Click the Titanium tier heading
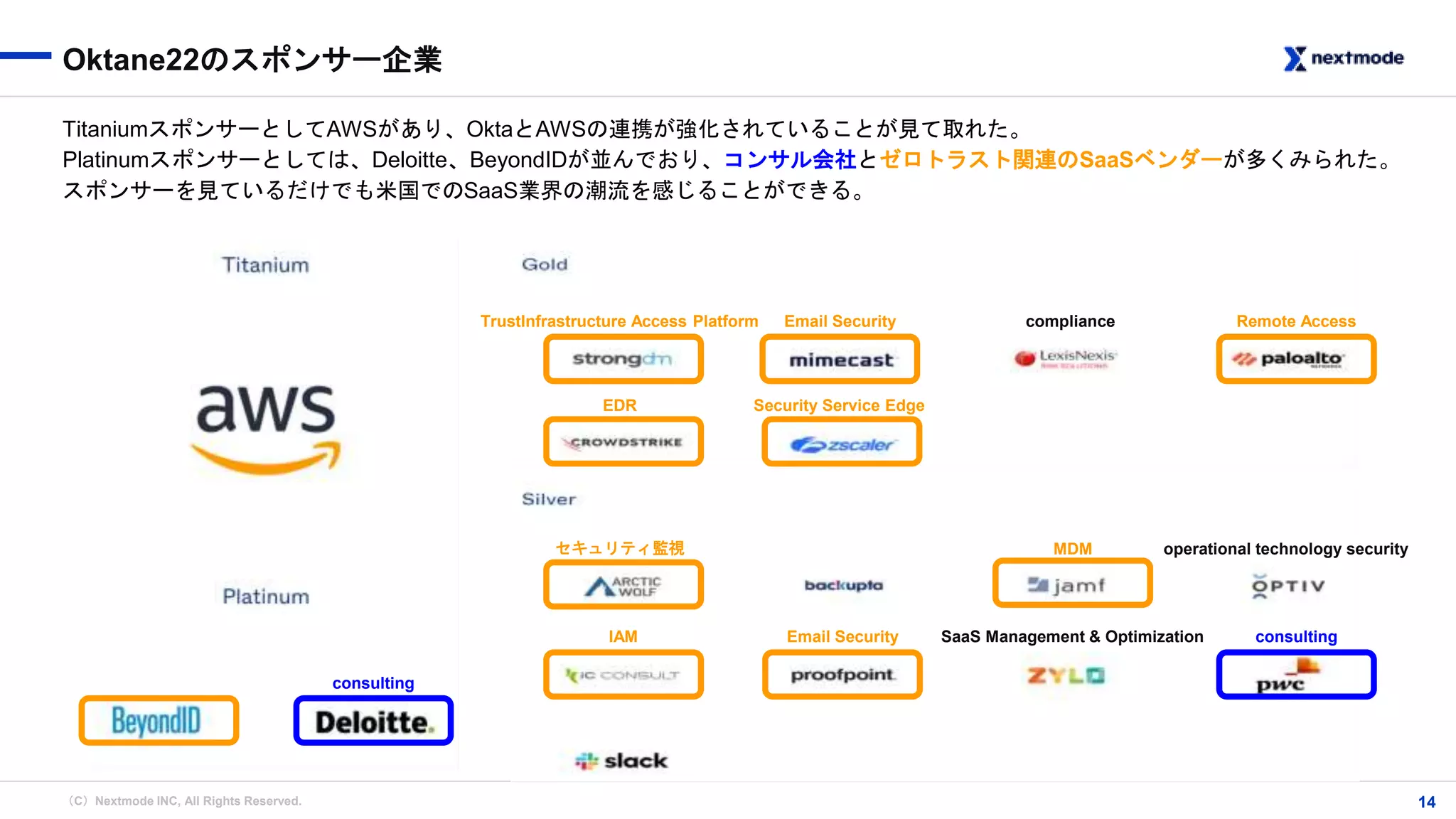Screen dimensions: 1456x819 click(x=265, y=265)
